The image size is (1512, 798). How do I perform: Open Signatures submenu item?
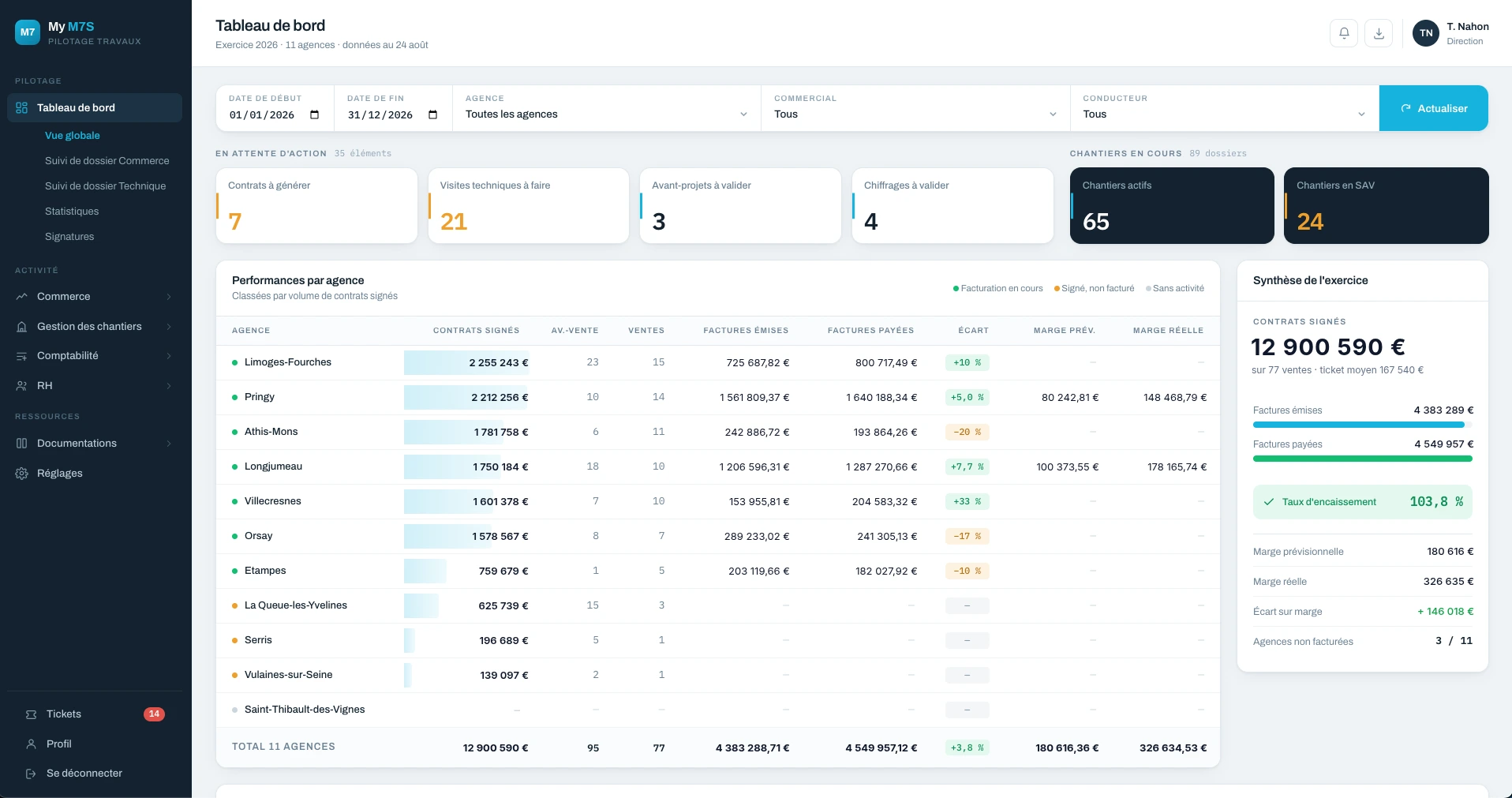click(69, 237)
